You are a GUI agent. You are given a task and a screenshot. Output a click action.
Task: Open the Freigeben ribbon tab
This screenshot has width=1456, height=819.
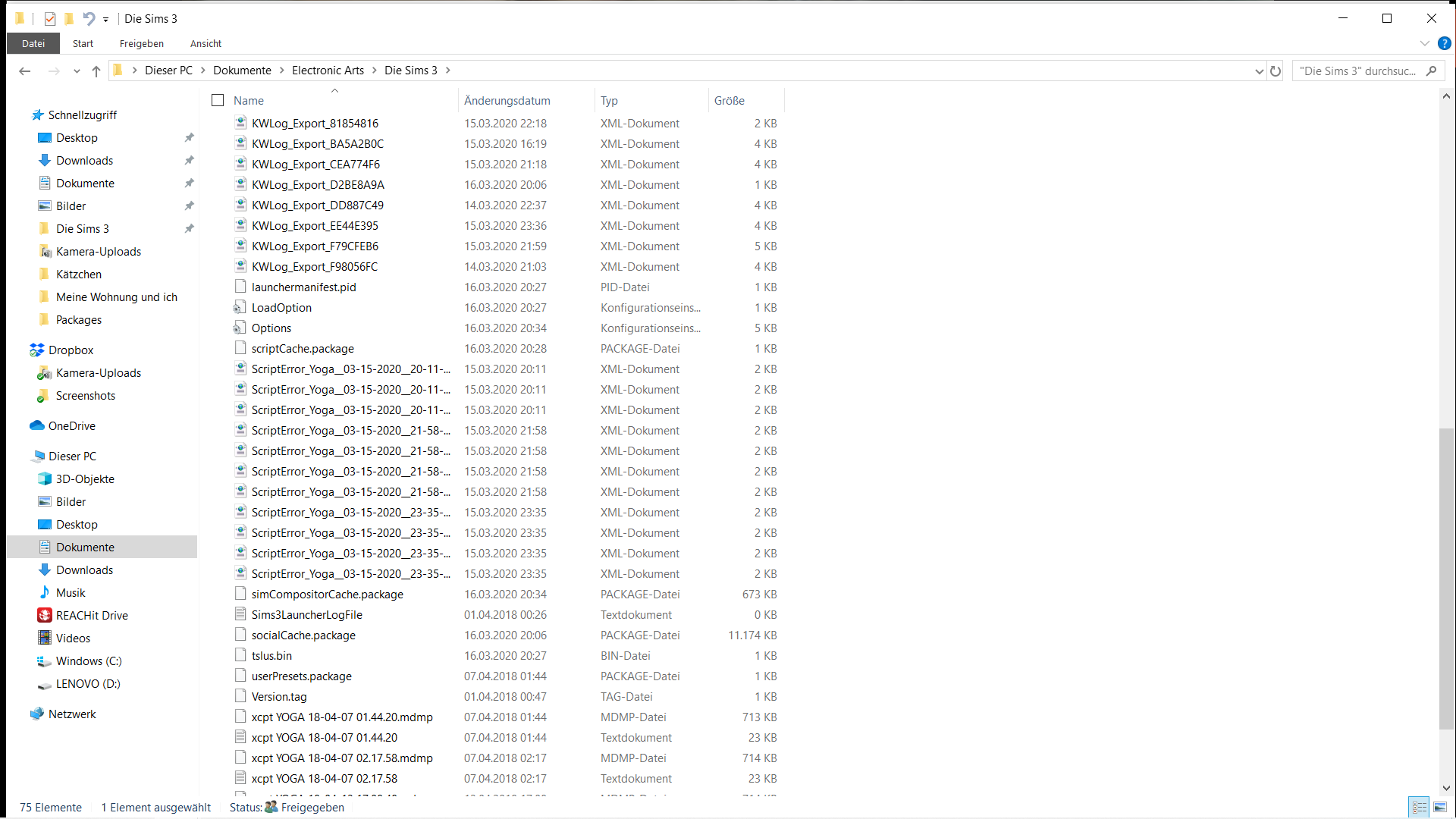141,44
